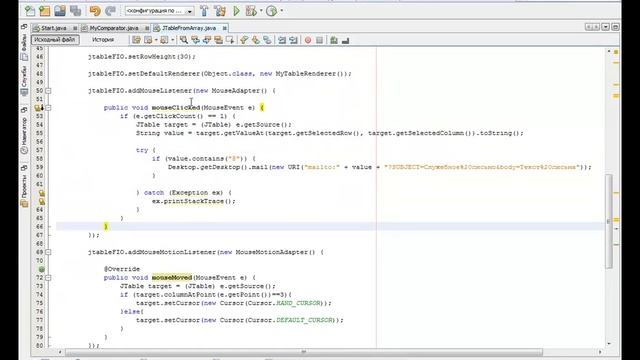Click the Profile Project clock icon
Image resolution: width=640 pixels, height=360 pixels.
pos(271,11)
